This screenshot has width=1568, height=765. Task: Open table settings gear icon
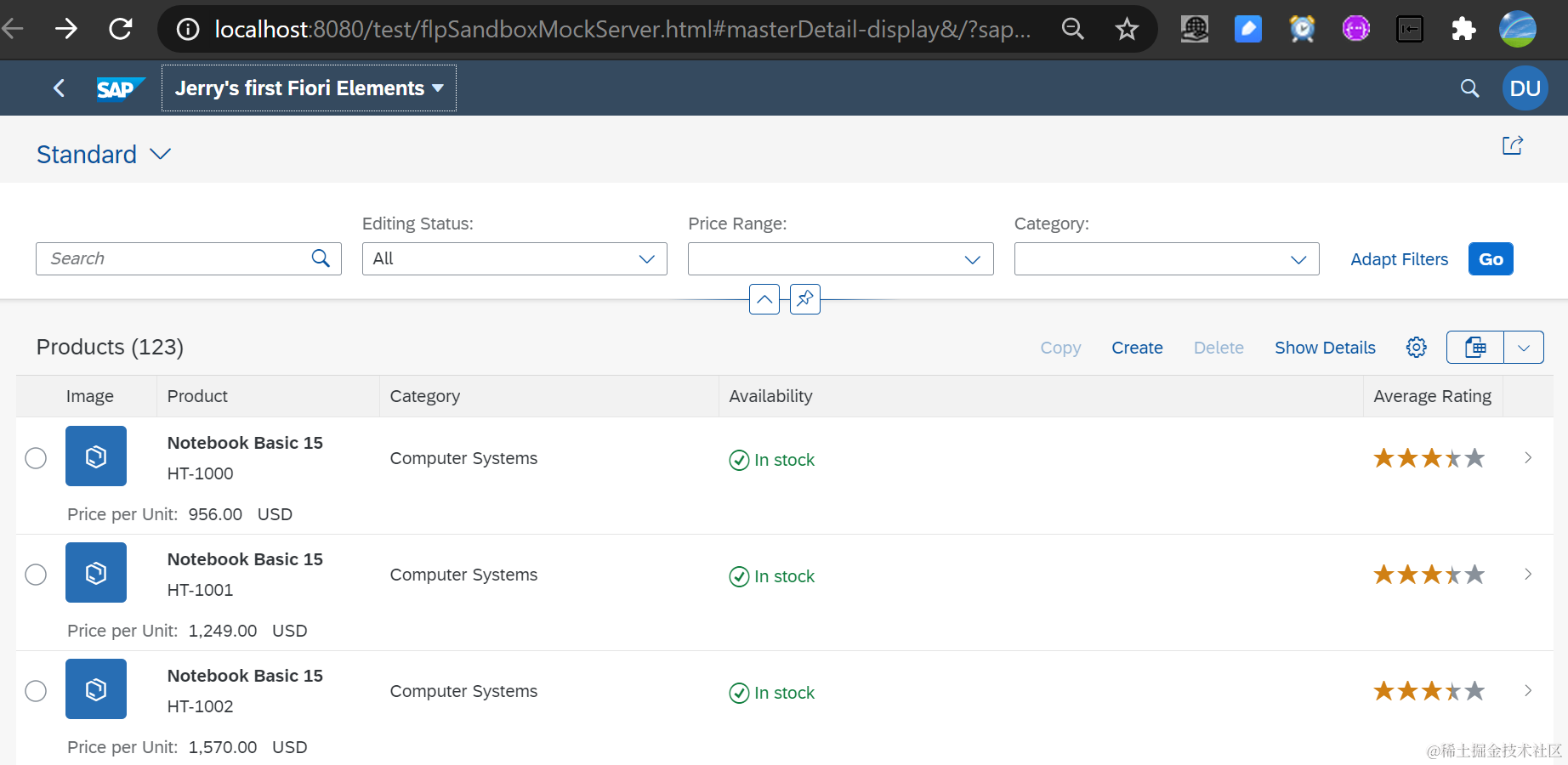coord(1416,348)
